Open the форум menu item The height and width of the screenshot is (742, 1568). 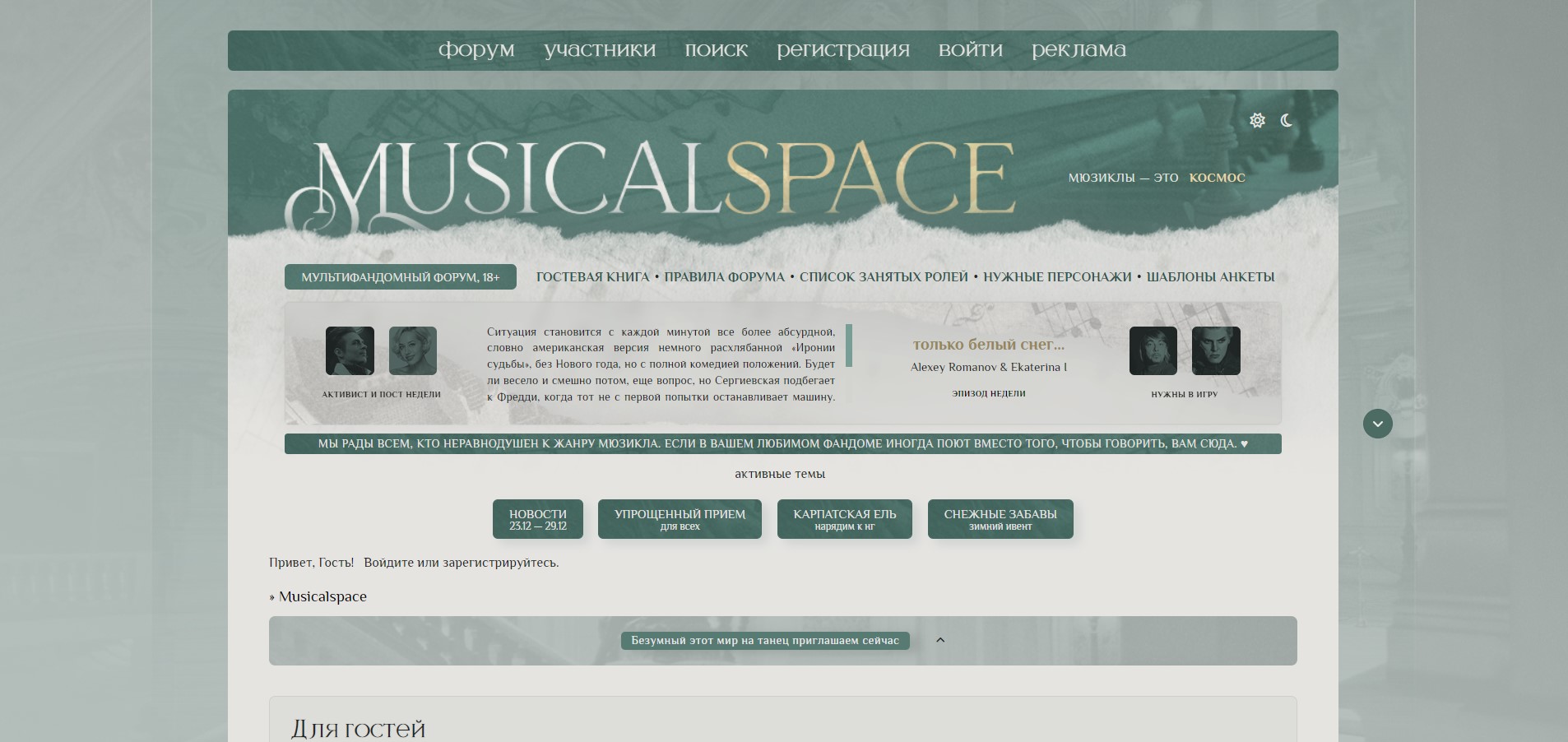pyautogui.click(x=476, y=49)
